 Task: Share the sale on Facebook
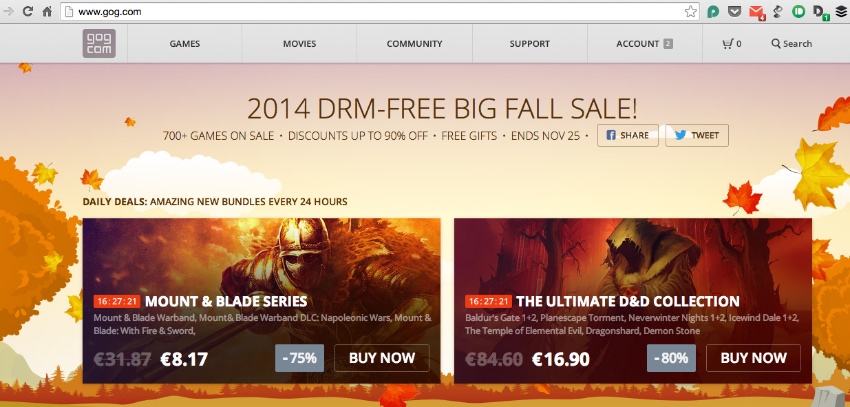point(628,135)
